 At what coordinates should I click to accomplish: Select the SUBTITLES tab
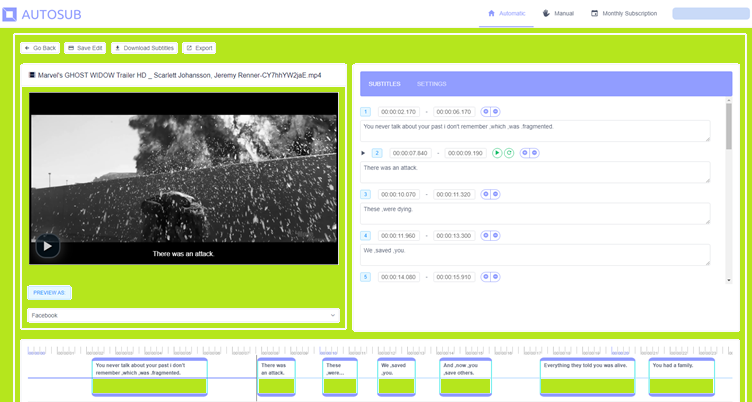click(384, 84)
